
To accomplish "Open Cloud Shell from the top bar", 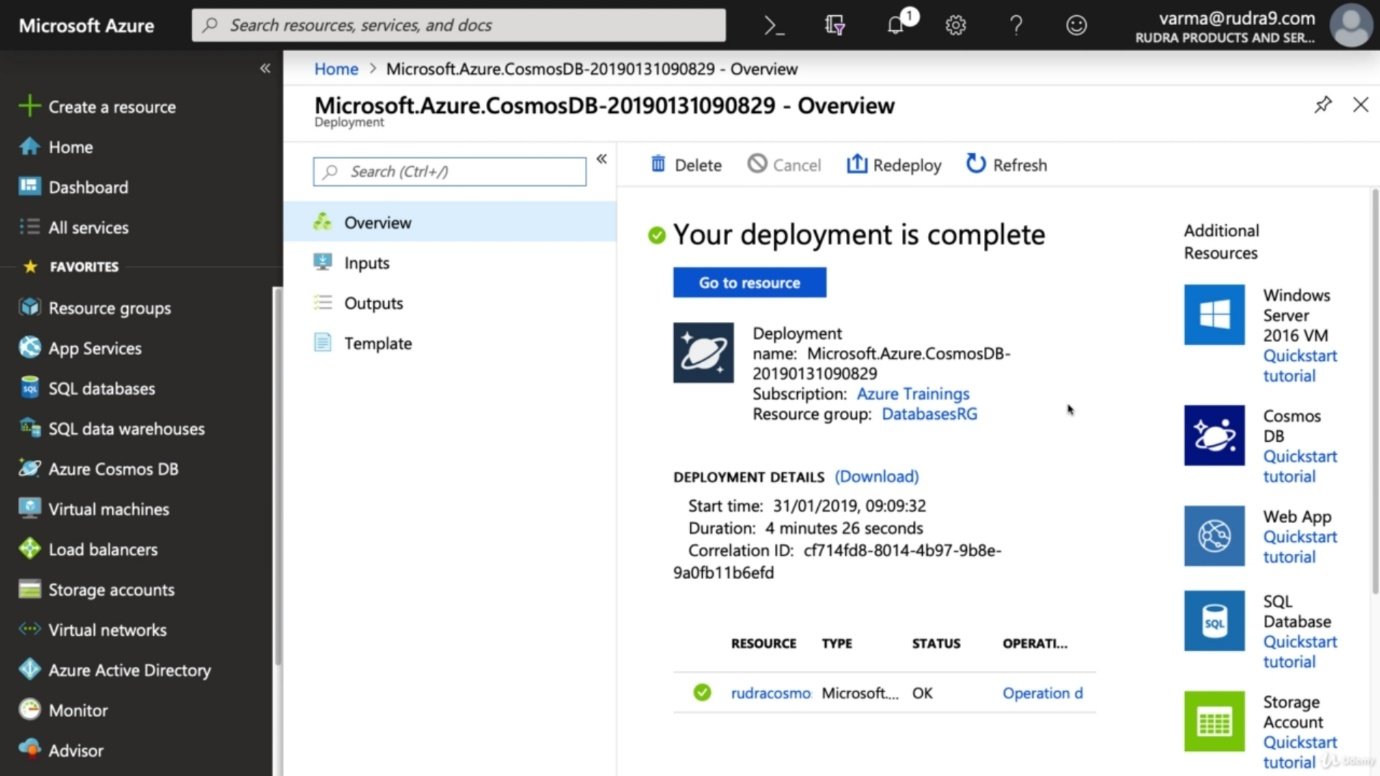I will (774, 26).
